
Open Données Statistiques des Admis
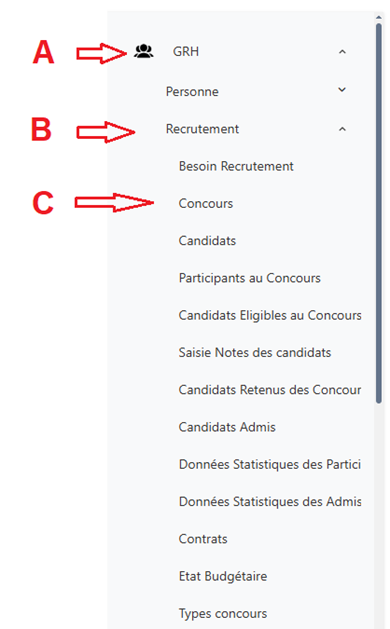[270, 502]
